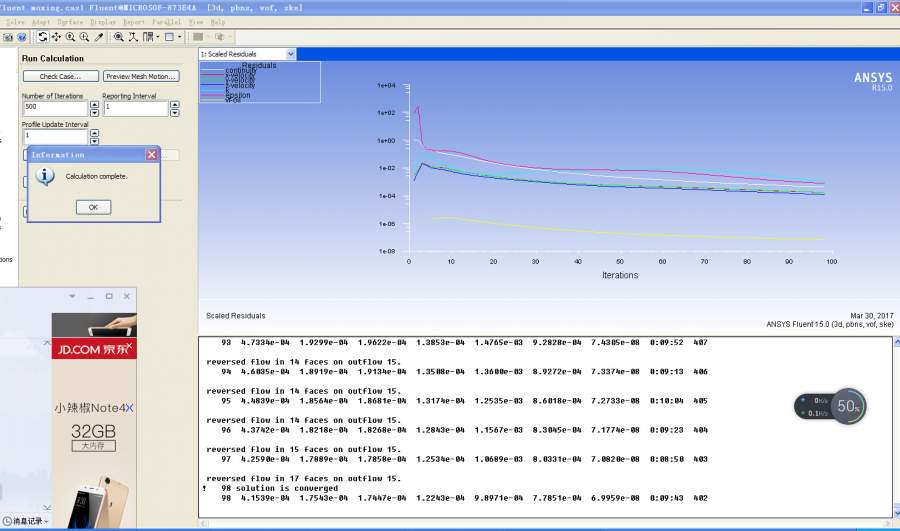Click the camera screenshot icon in toolbar
The width and height of the screenshot is (900, 531).
7,37
